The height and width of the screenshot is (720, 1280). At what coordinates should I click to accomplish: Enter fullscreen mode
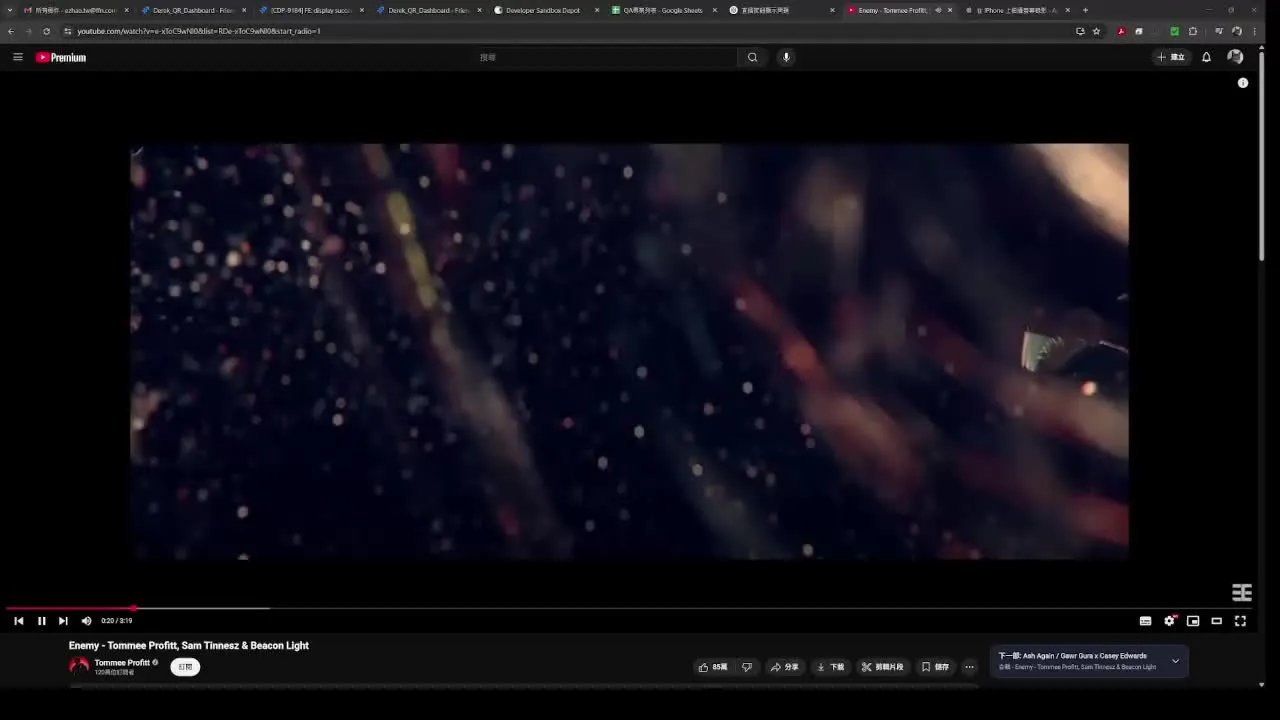click(1240, 621)
